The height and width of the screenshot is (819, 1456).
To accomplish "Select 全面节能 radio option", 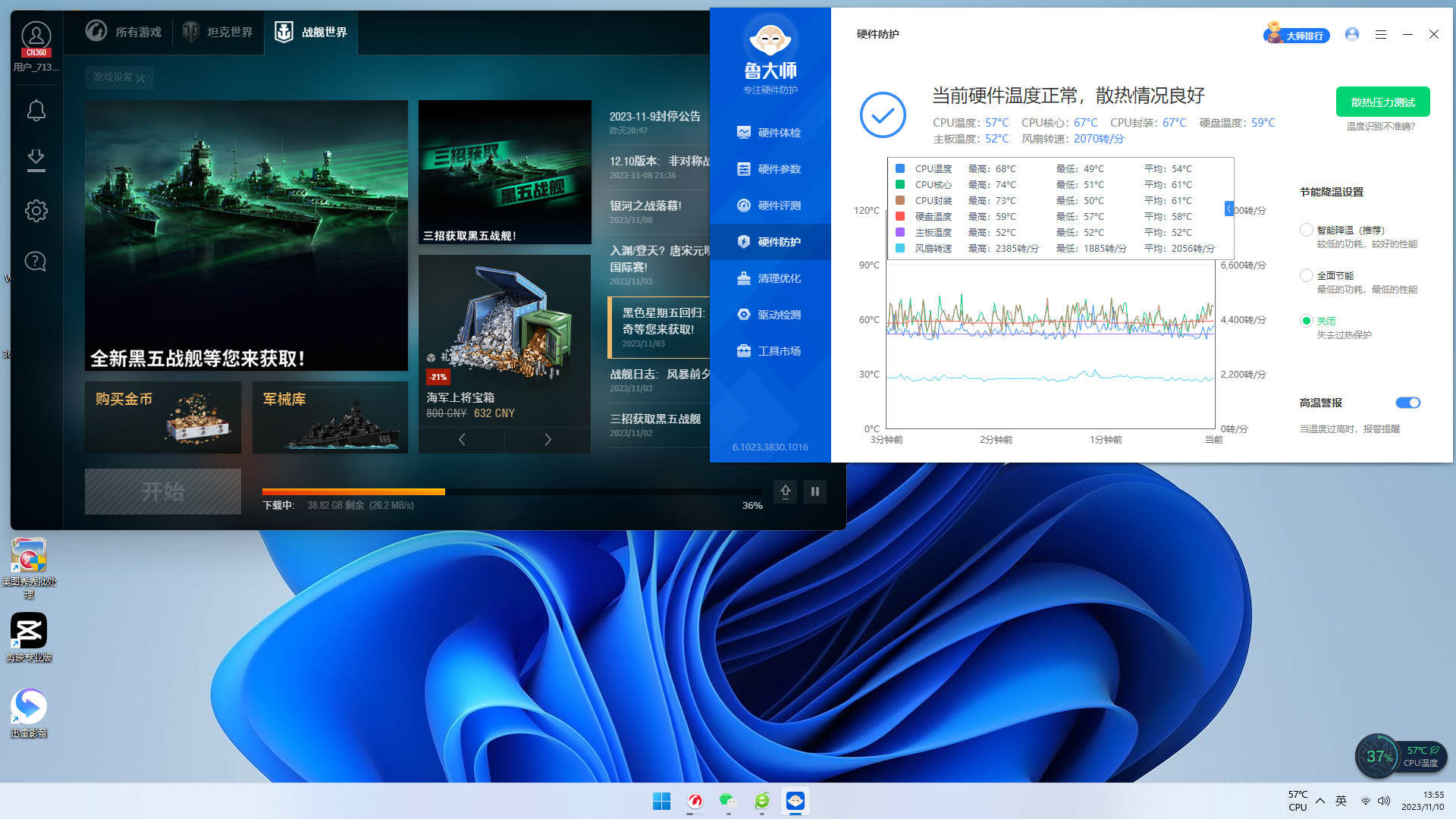I will [1307, 275].
